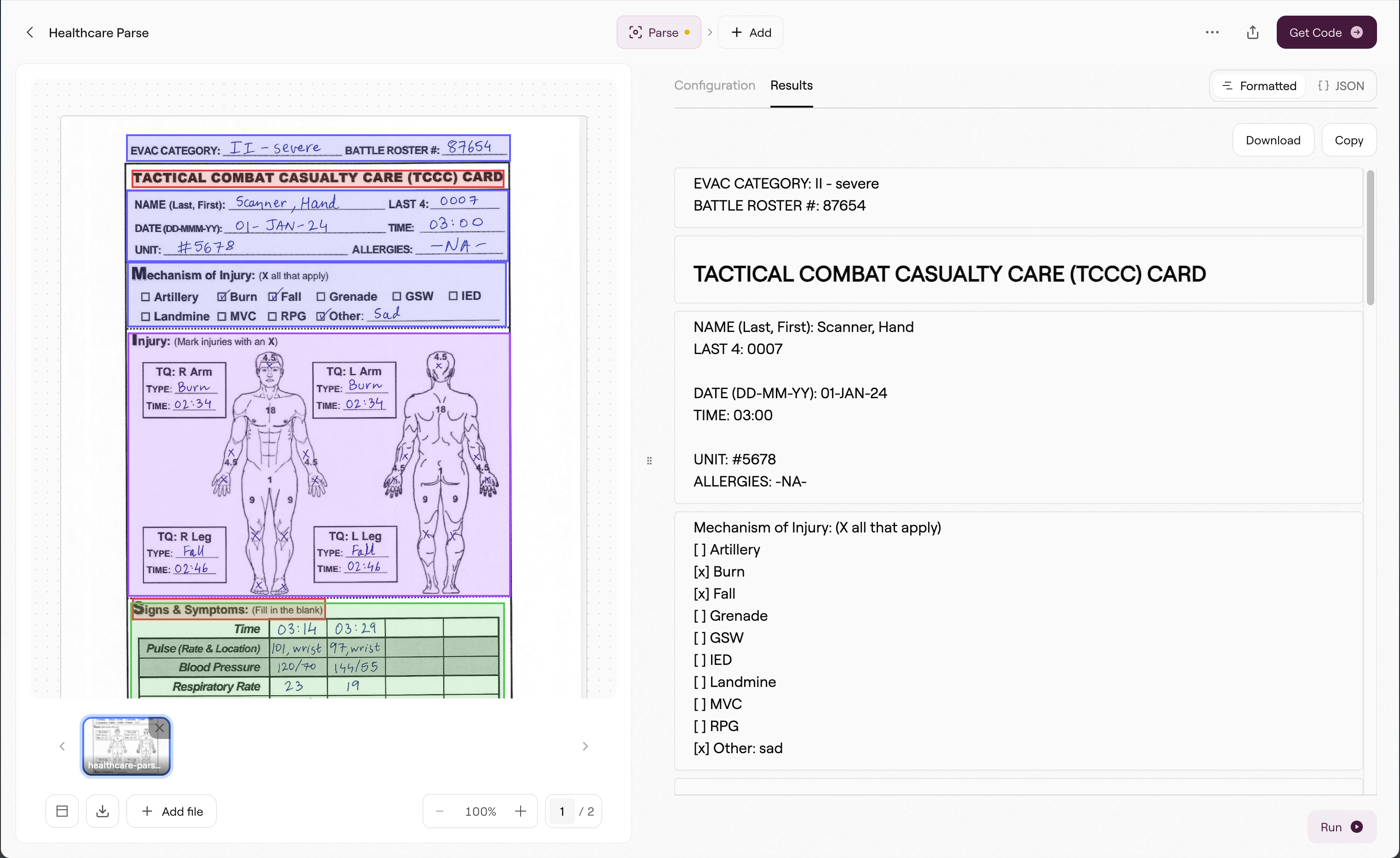Click the share/export icon

(x=1252, y=32)
